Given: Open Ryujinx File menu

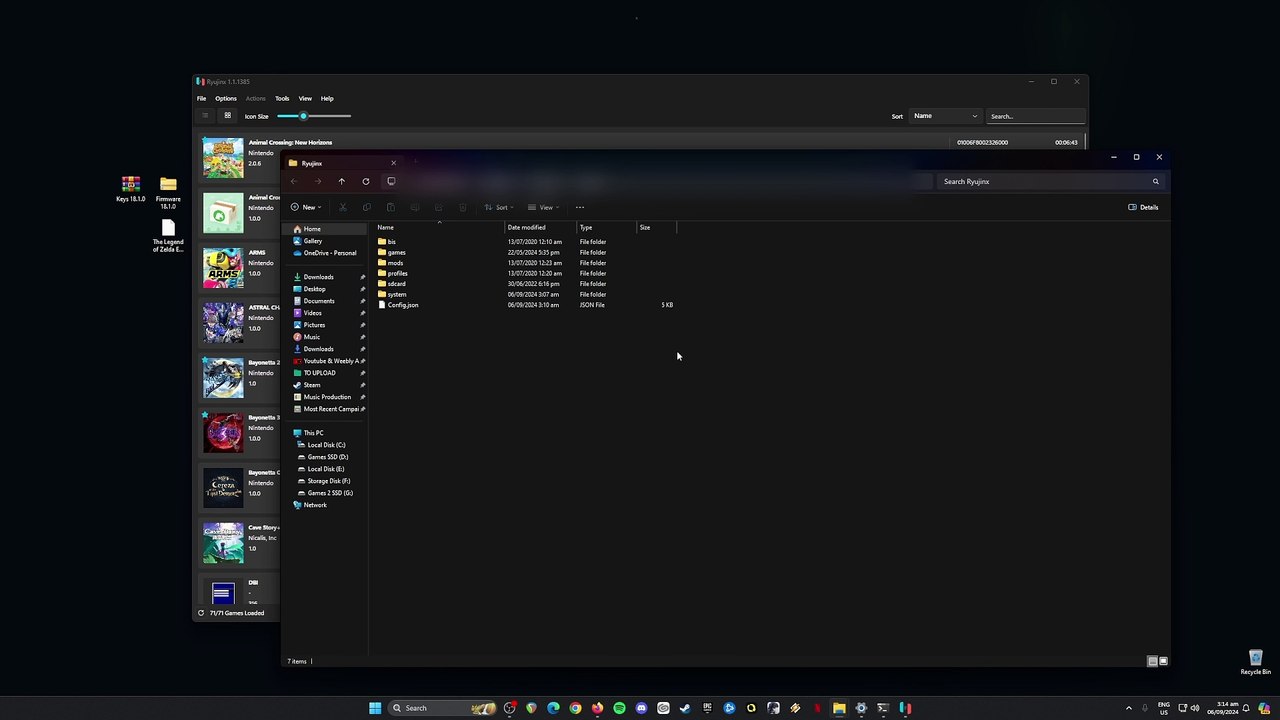Looking at the screenshot, I should 201,98.
